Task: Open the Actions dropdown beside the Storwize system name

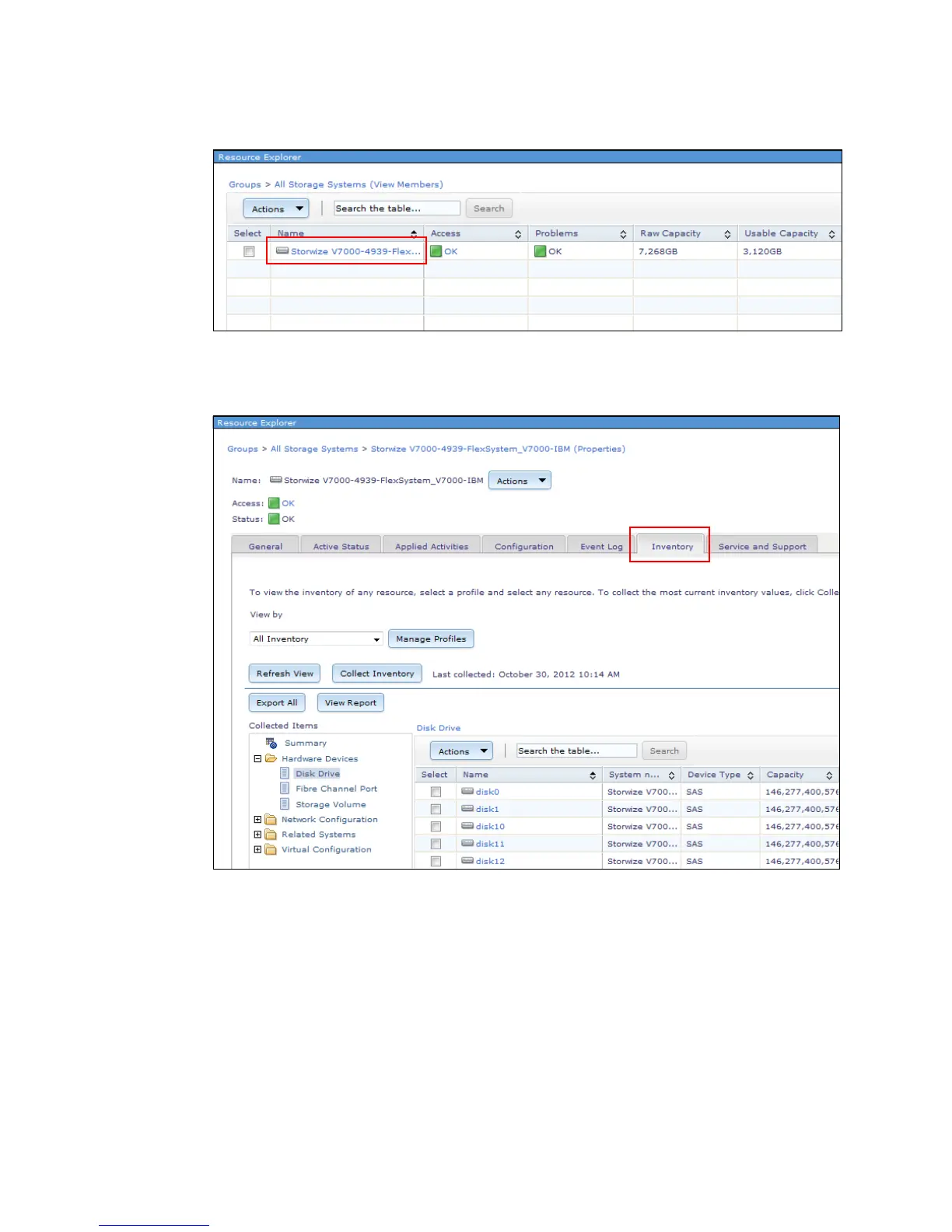Action: click(520, 481)
